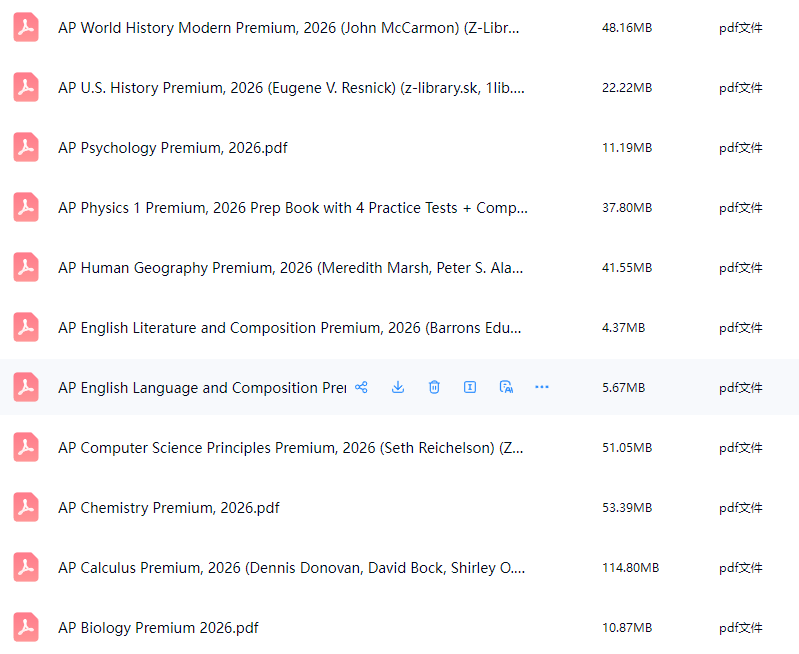Click PDF icon for AP Computer Science Principles

(x=26, y=448)
